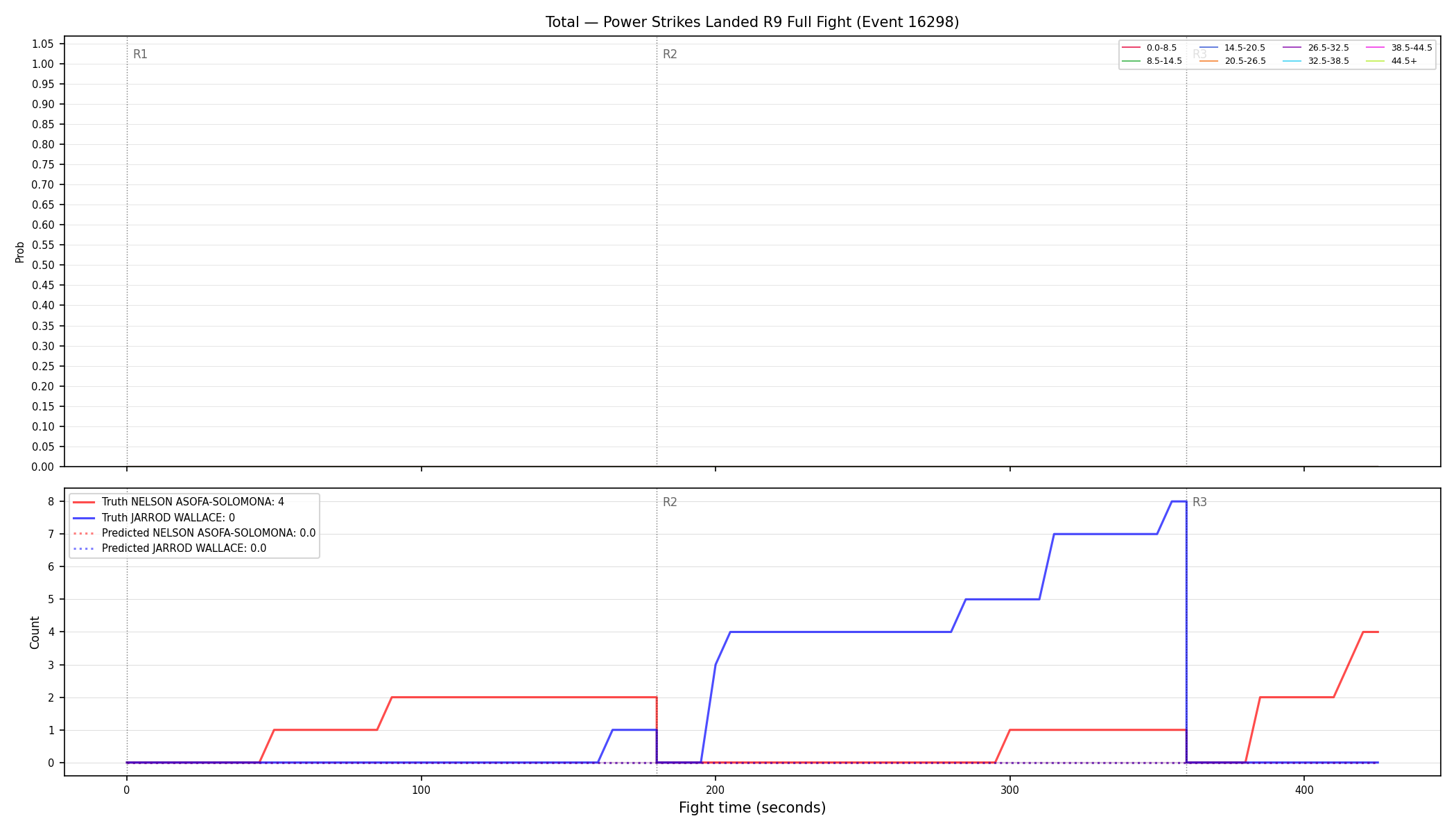Click the 1.00 tick on Prob axis
The width and height of the screenshot is (1456, 832).
point(42,64)
